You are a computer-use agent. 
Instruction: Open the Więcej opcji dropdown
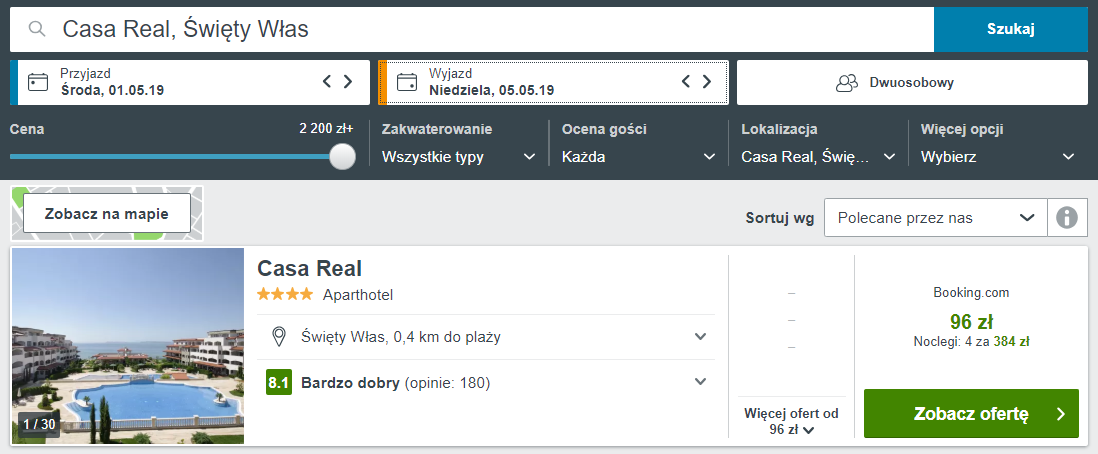pos(998,157)
